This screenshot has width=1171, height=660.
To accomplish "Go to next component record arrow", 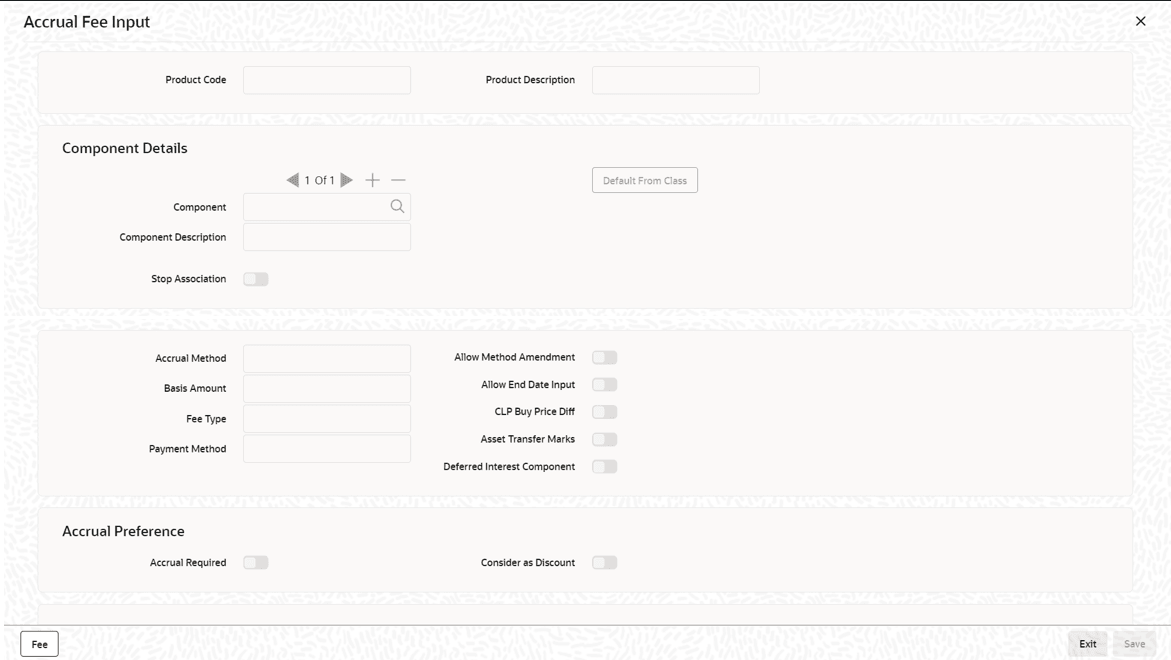I will [x=347, y=180].
